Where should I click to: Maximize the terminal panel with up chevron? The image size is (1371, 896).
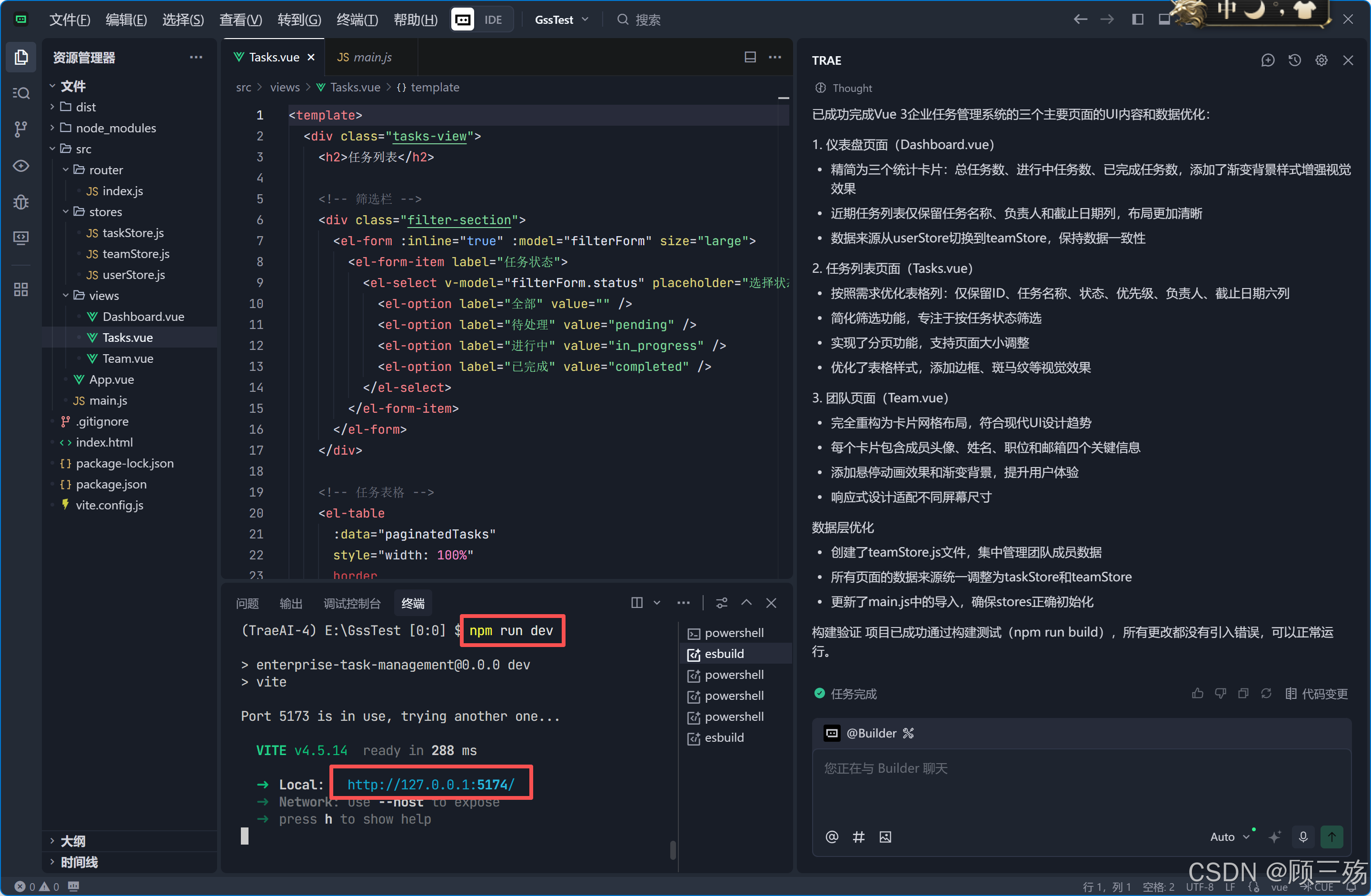pyautogui.click(x=746, y=603)
